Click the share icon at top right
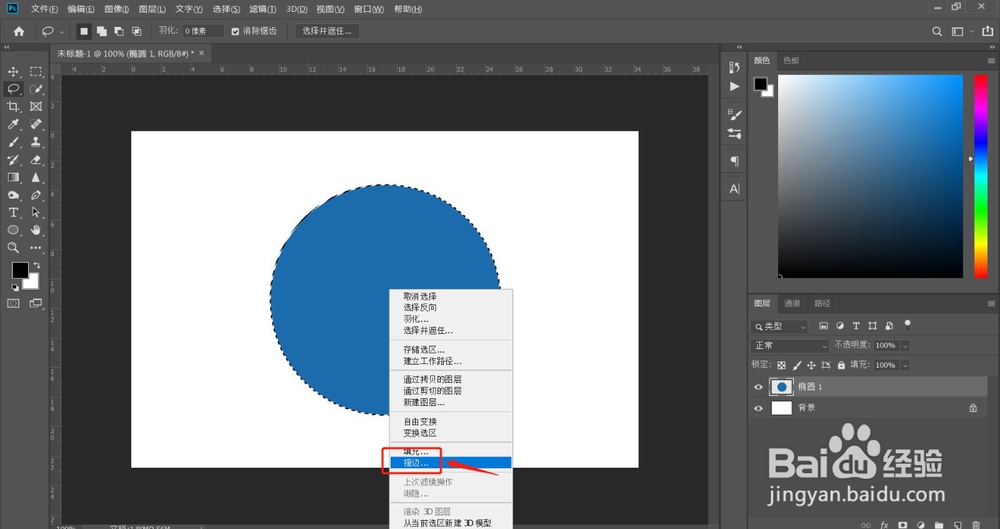 click(x=988, y=31)
